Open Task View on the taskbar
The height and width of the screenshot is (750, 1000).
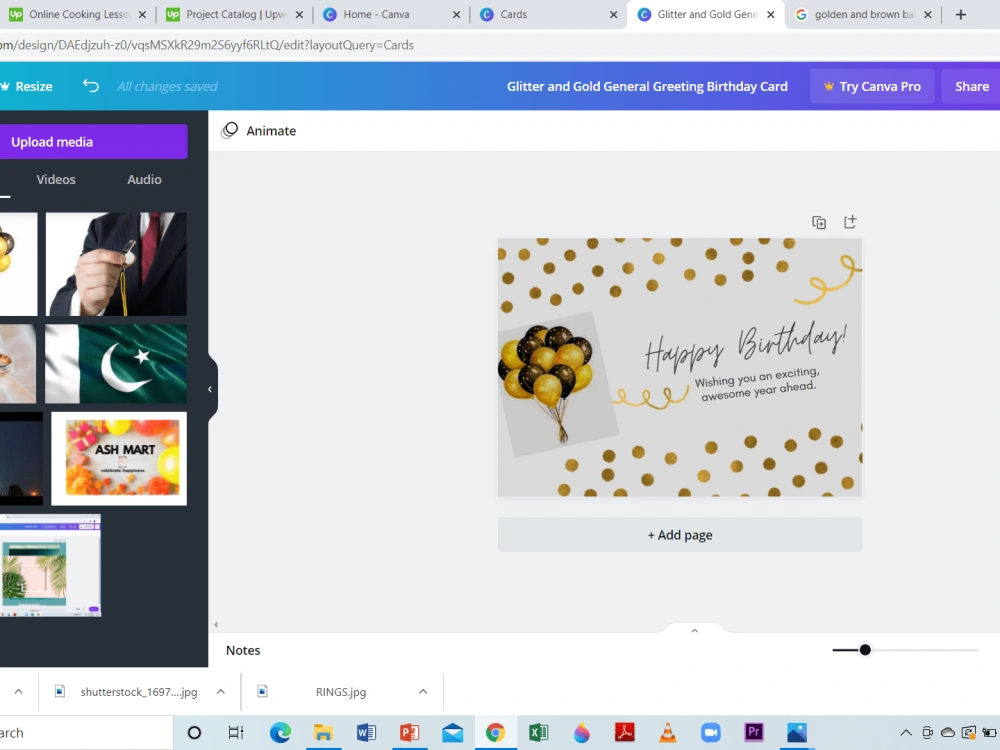pos(236,733)
